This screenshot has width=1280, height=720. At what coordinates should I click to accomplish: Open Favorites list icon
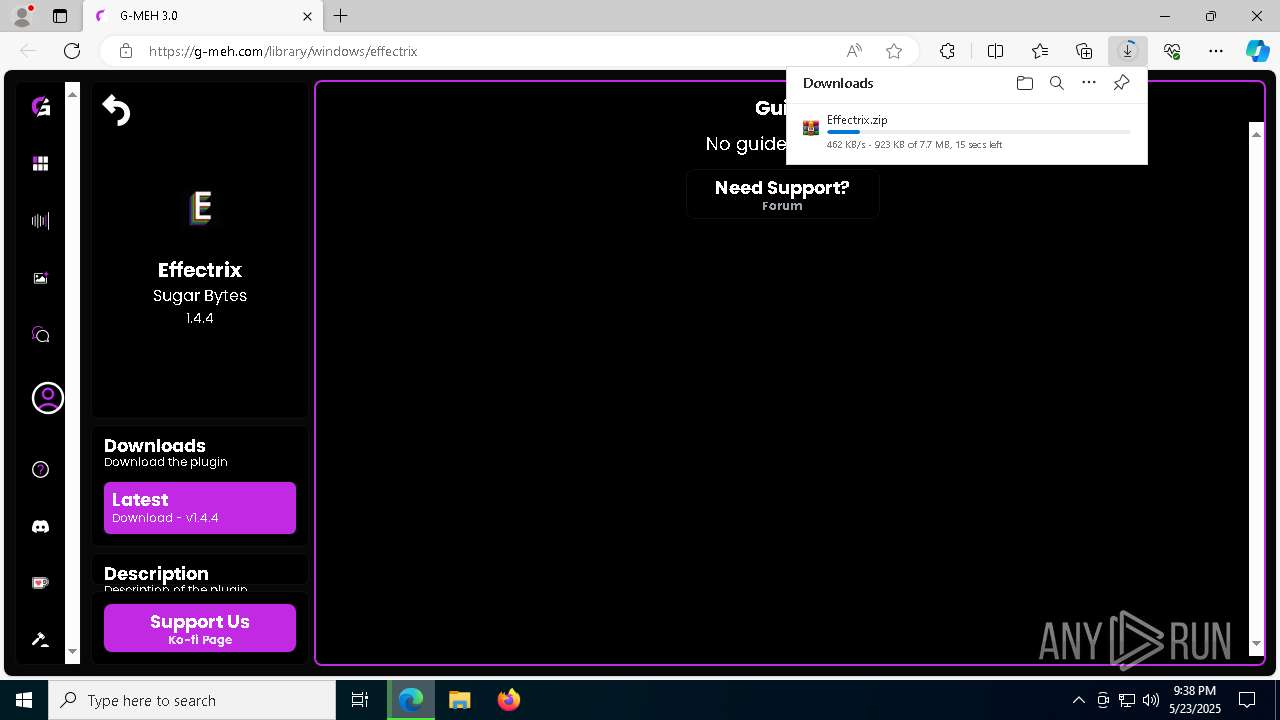point(1040,51)
